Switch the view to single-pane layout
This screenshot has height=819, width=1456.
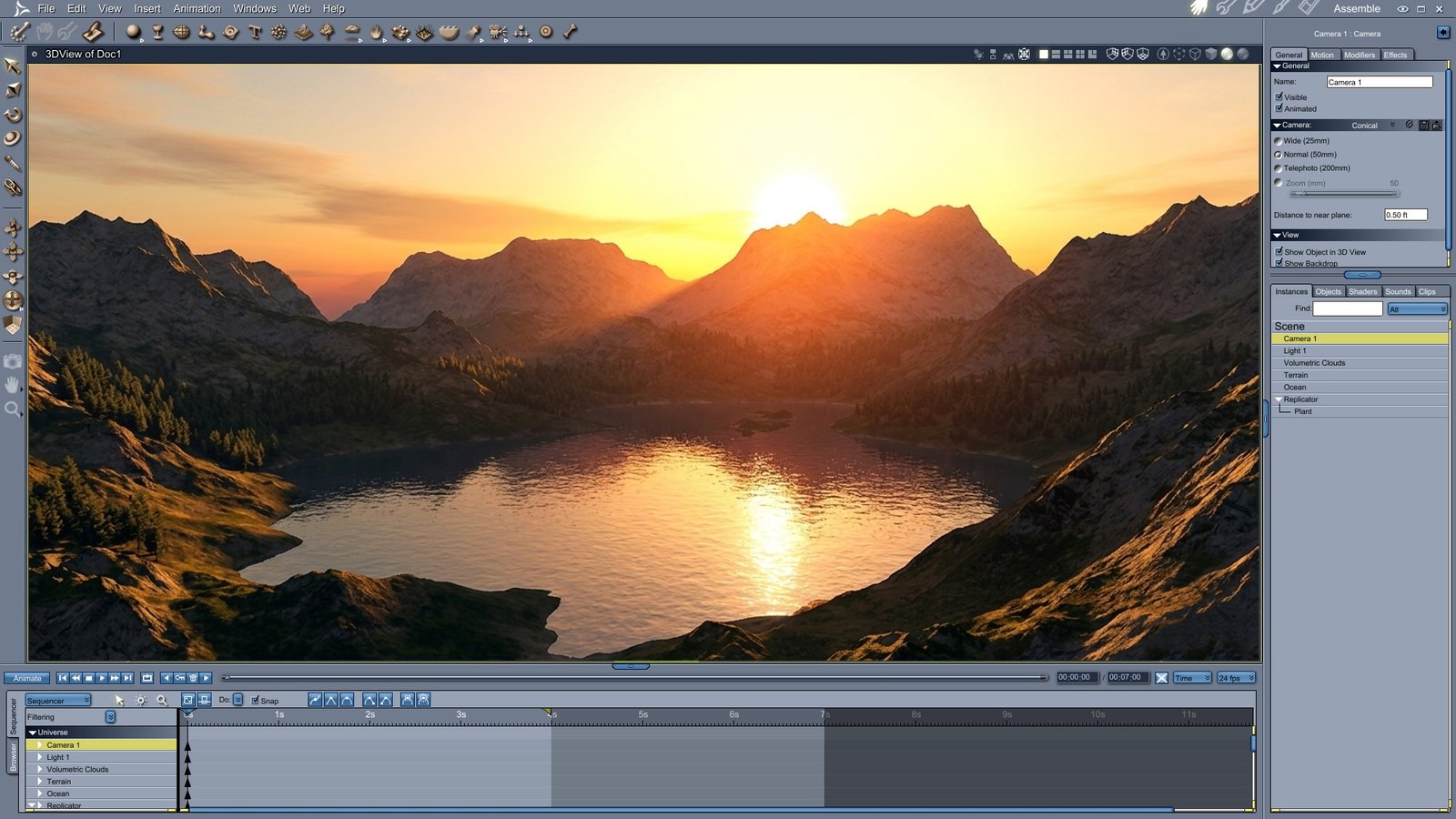(1044, 55)
